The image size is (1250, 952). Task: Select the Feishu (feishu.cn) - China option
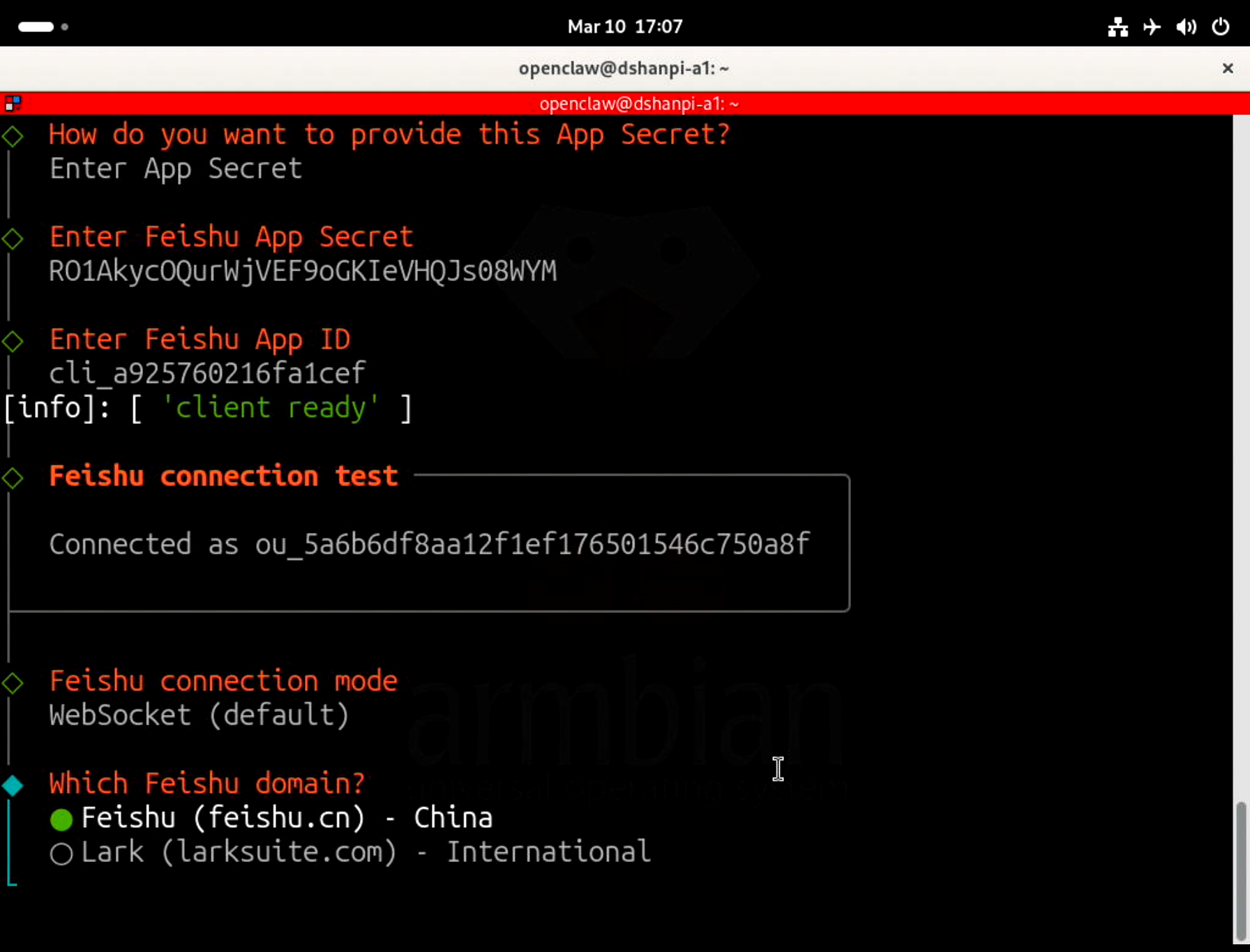point(286,818)
